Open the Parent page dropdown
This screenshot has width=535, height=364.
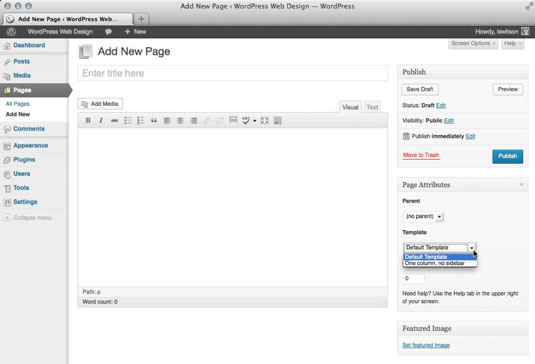[x=424, y=216]
